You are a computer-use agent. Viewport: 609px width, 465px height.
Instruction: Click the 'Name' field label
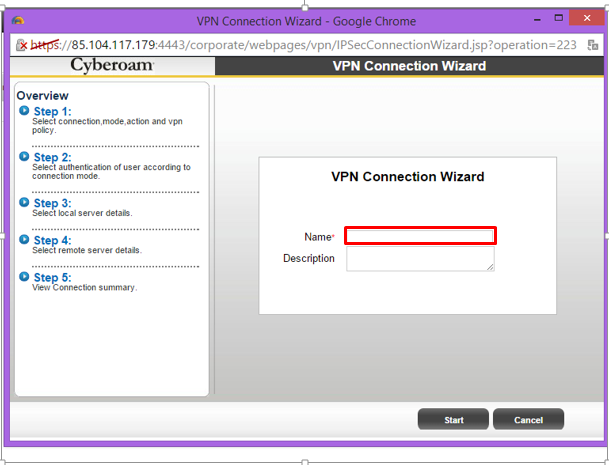pos(318,237)
